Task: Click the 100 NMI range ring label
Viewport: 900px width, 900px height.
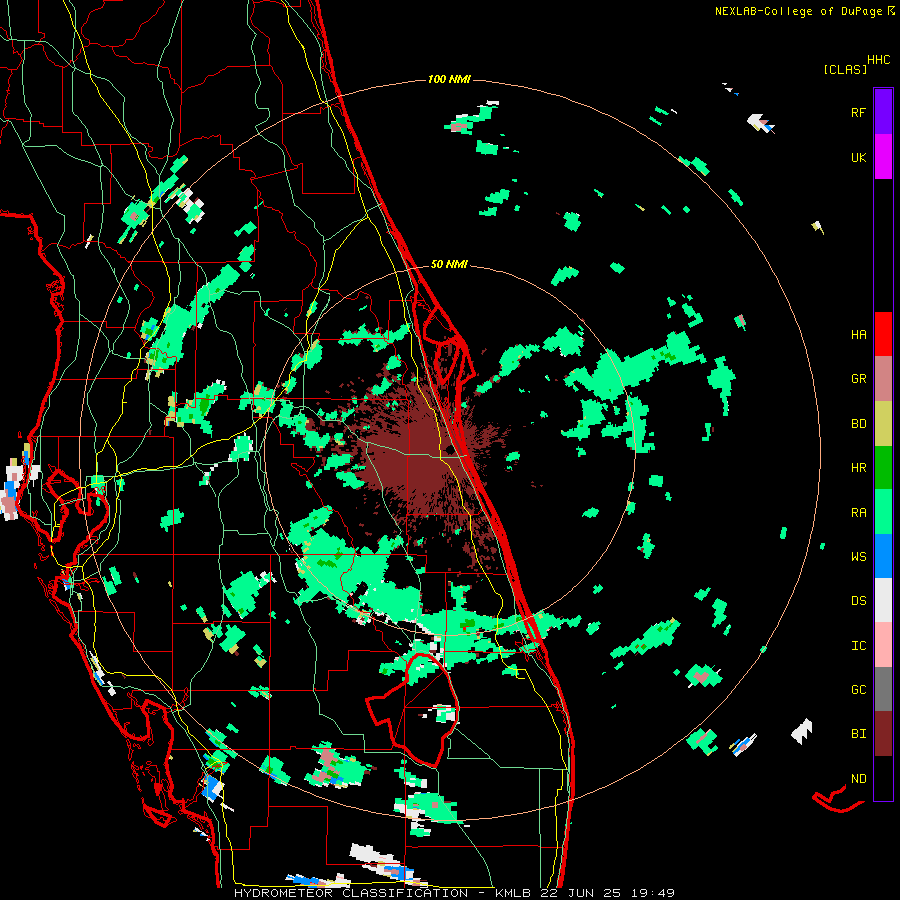Action: (x=449, y=79)
